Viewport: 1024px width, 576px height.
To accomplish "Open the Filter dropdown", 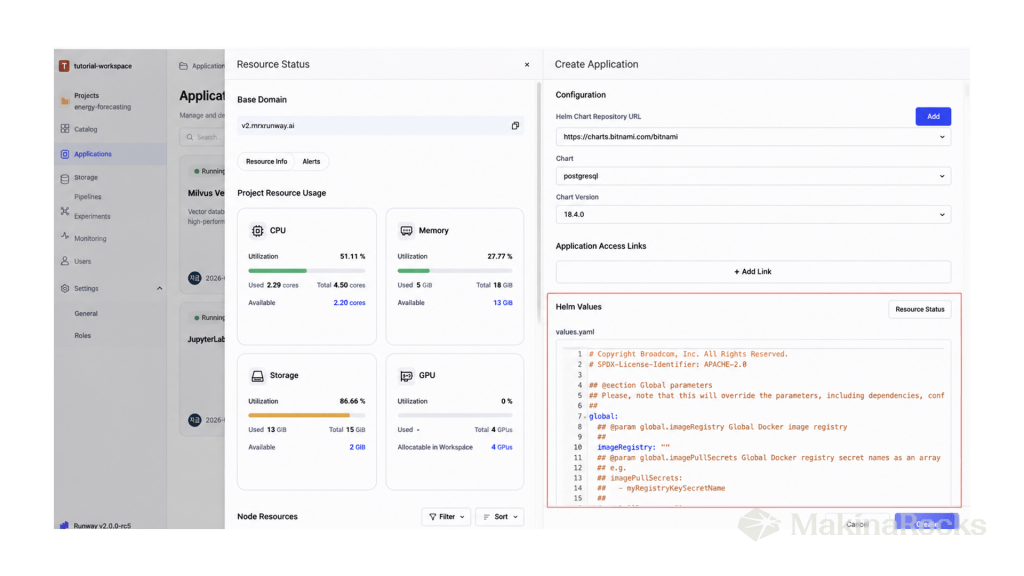I will [x=446, y=517].
